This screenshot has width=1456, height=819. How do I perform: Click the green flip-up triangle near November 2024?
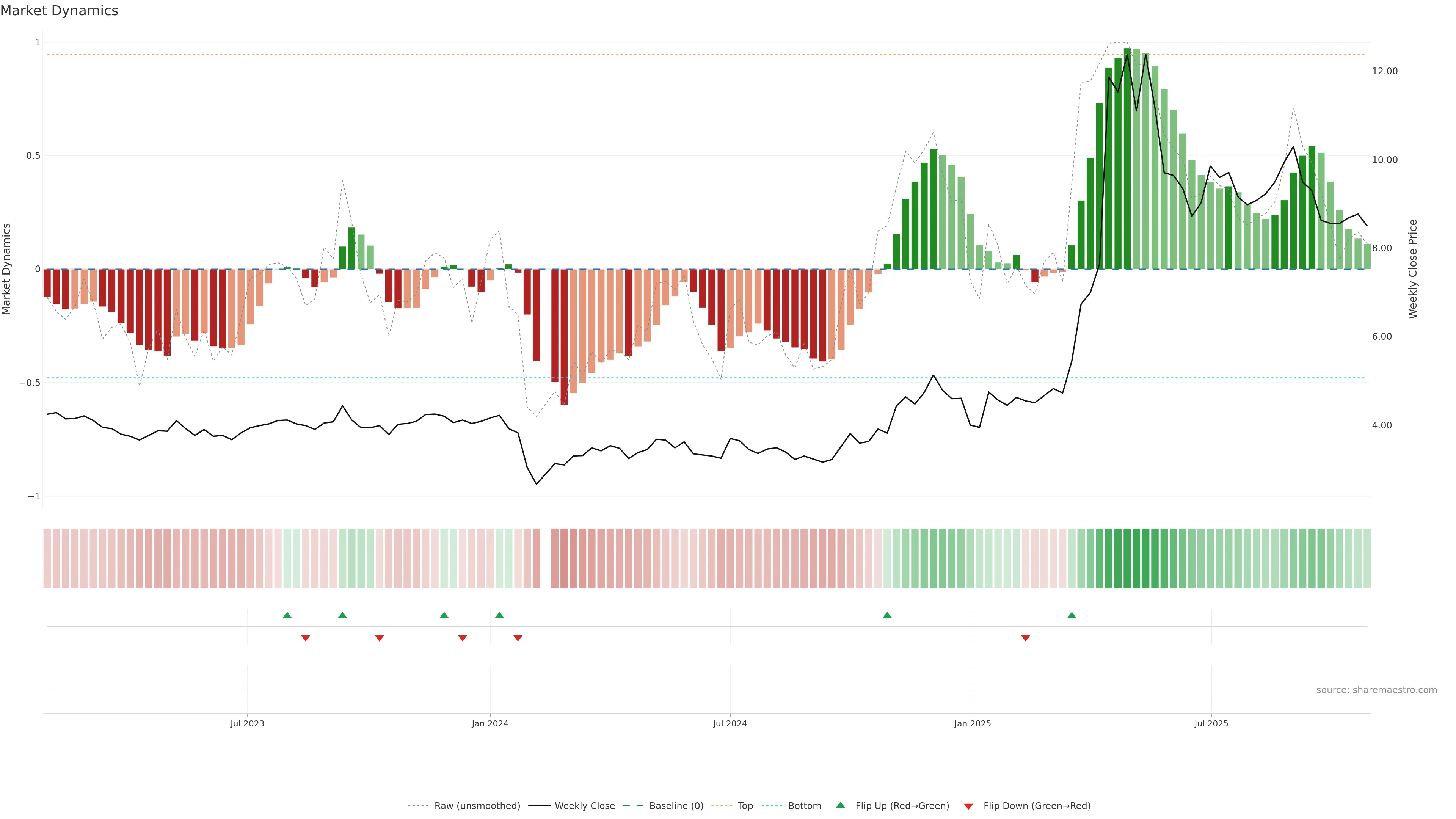[887, 615]
